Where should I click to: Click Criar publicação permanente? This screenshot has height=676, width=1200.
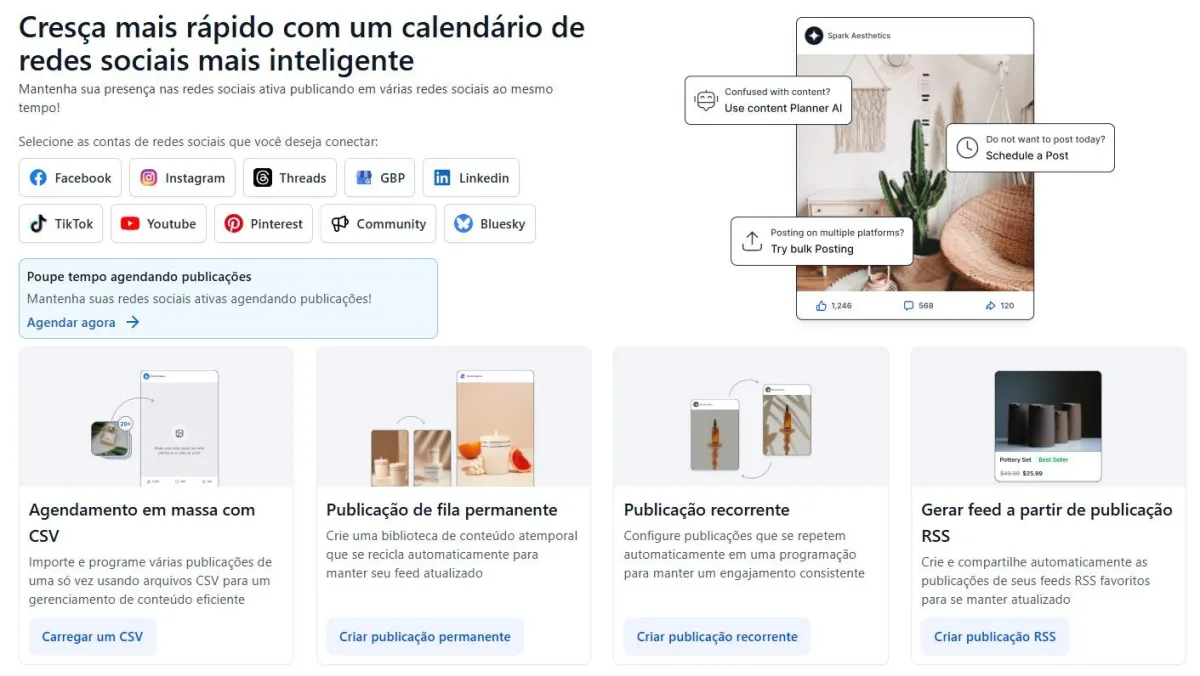(425, 637)
